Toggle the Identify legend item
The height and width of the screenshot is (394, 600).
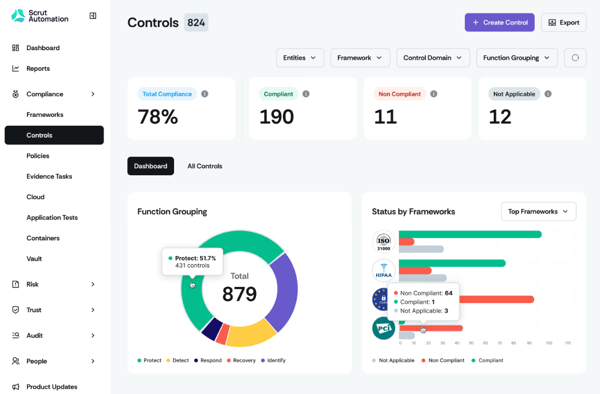(x=273, y=360)
